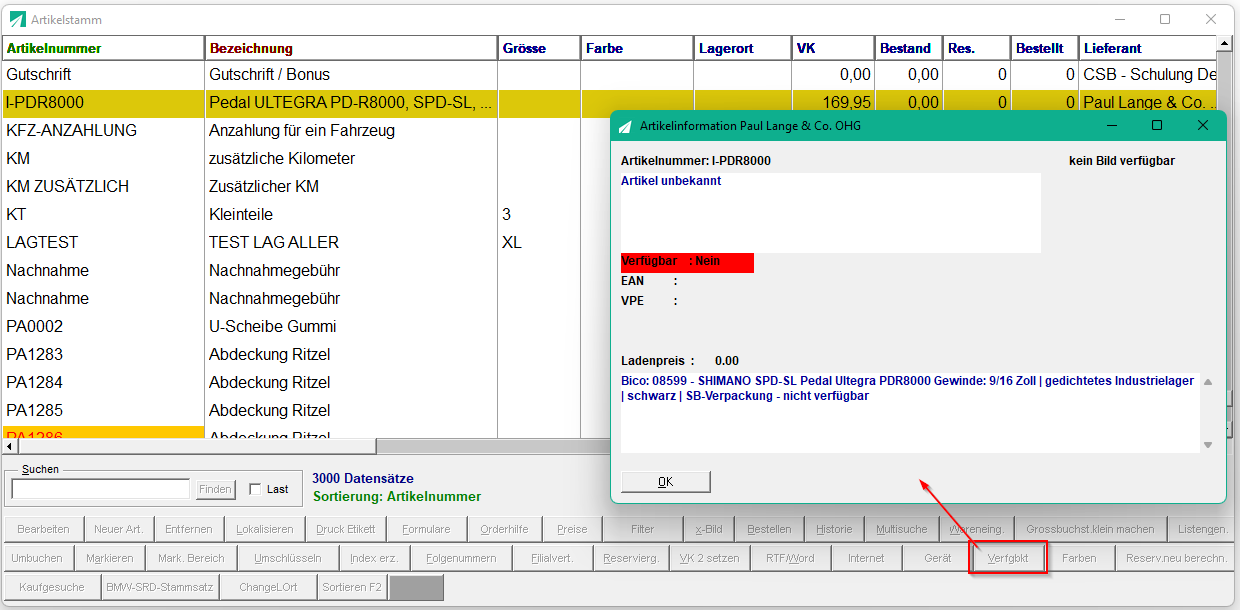The image size is (1240, 610).
Task: Click the Entfernen button
Action: tap(188, 529)
